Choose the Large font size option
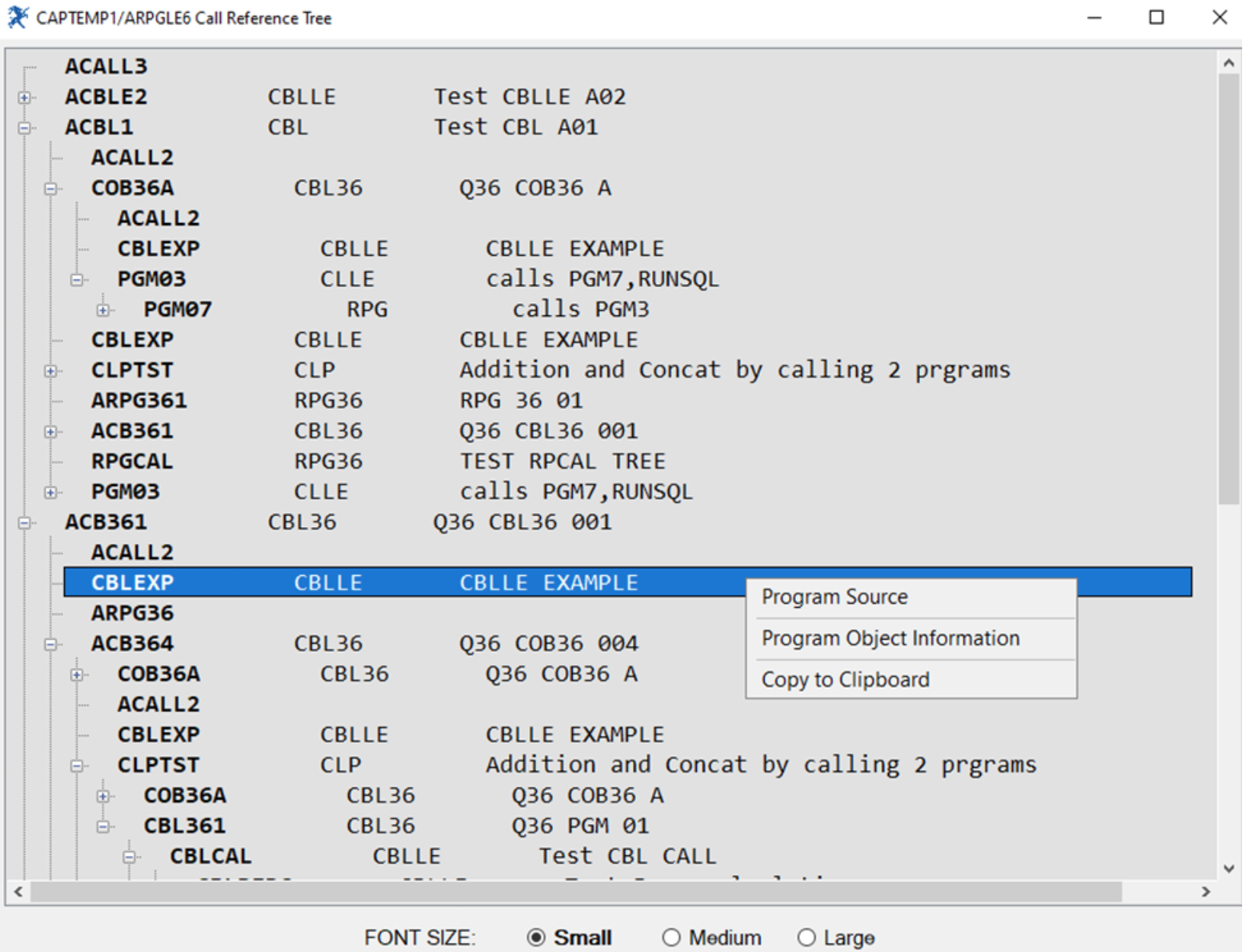This screenshot has height=952, width=1249. click(807, 938)
